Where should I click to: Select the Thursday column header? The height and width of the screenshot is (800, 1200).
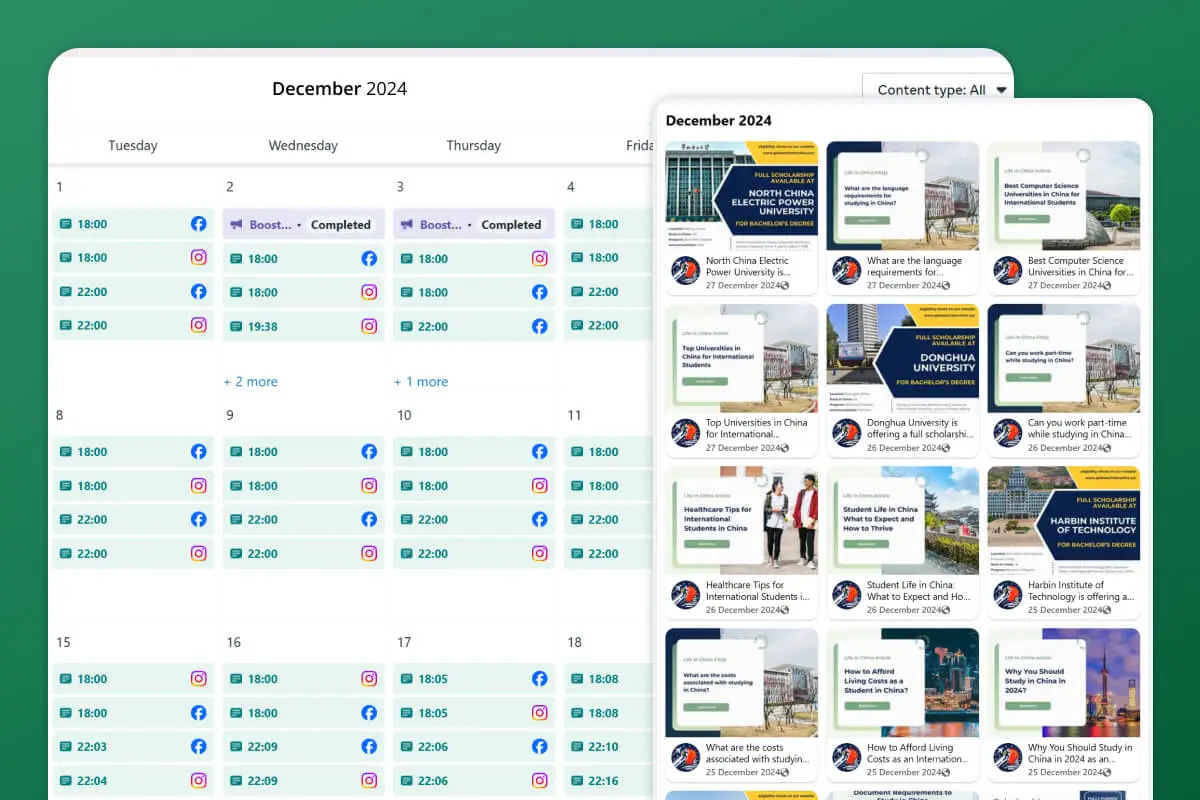click(x=474, y=145)
